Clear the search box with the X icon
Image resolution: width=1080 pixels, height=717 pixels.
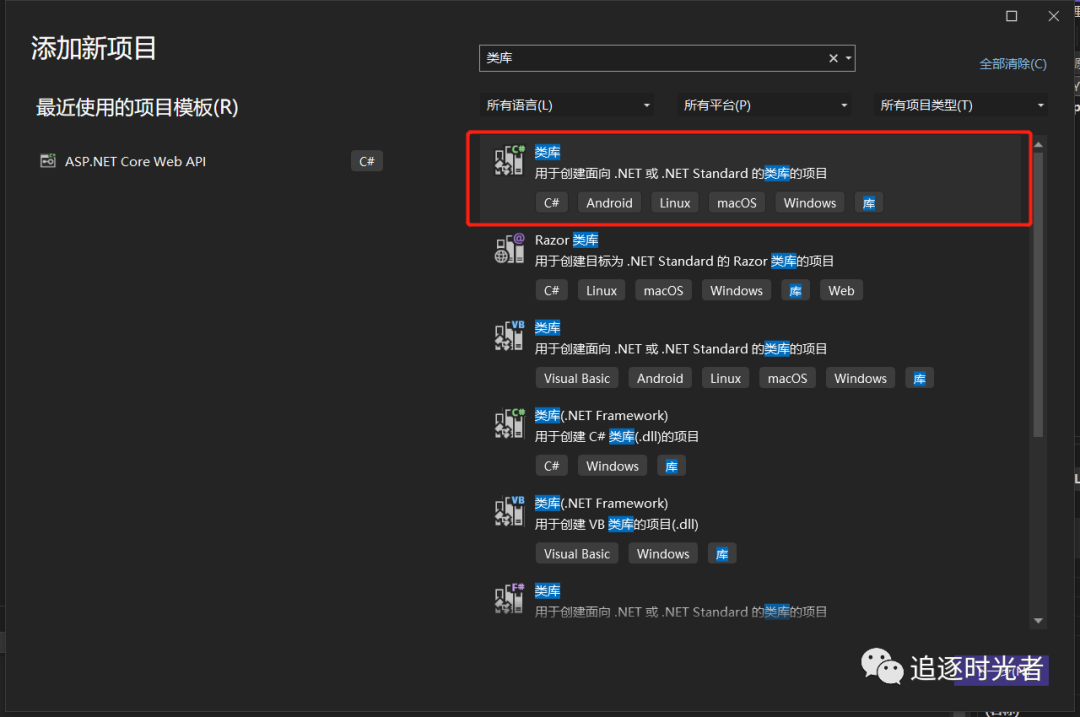tap(833, 59)
